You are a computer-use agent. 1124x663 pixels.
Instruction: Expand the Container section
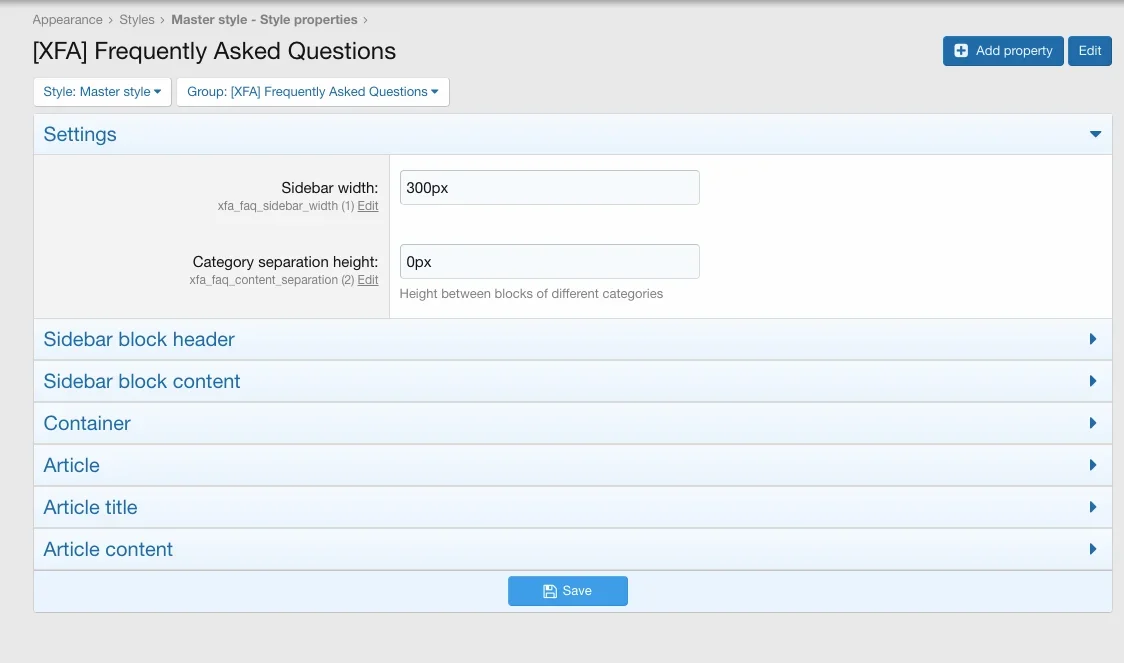pos(87,424)
